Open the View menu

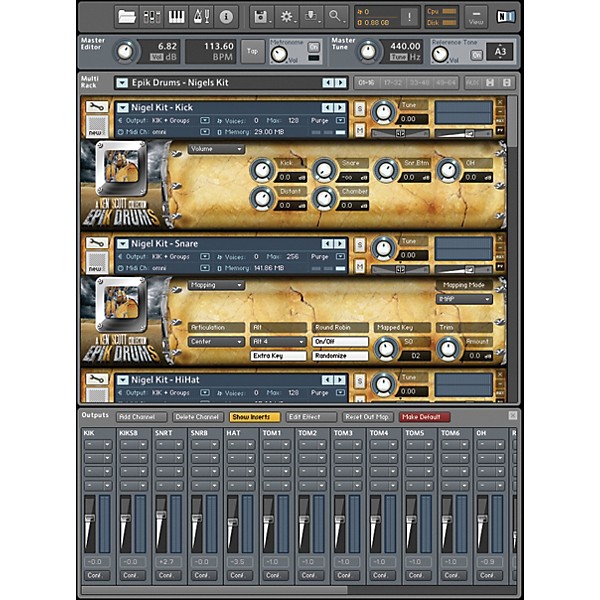476,17
